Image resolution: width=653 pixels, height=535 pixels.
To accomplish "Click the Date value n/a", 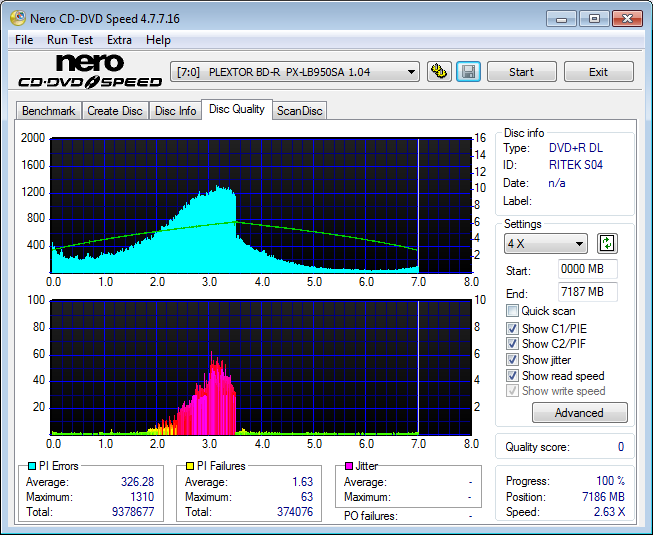I will pos(557,183).
